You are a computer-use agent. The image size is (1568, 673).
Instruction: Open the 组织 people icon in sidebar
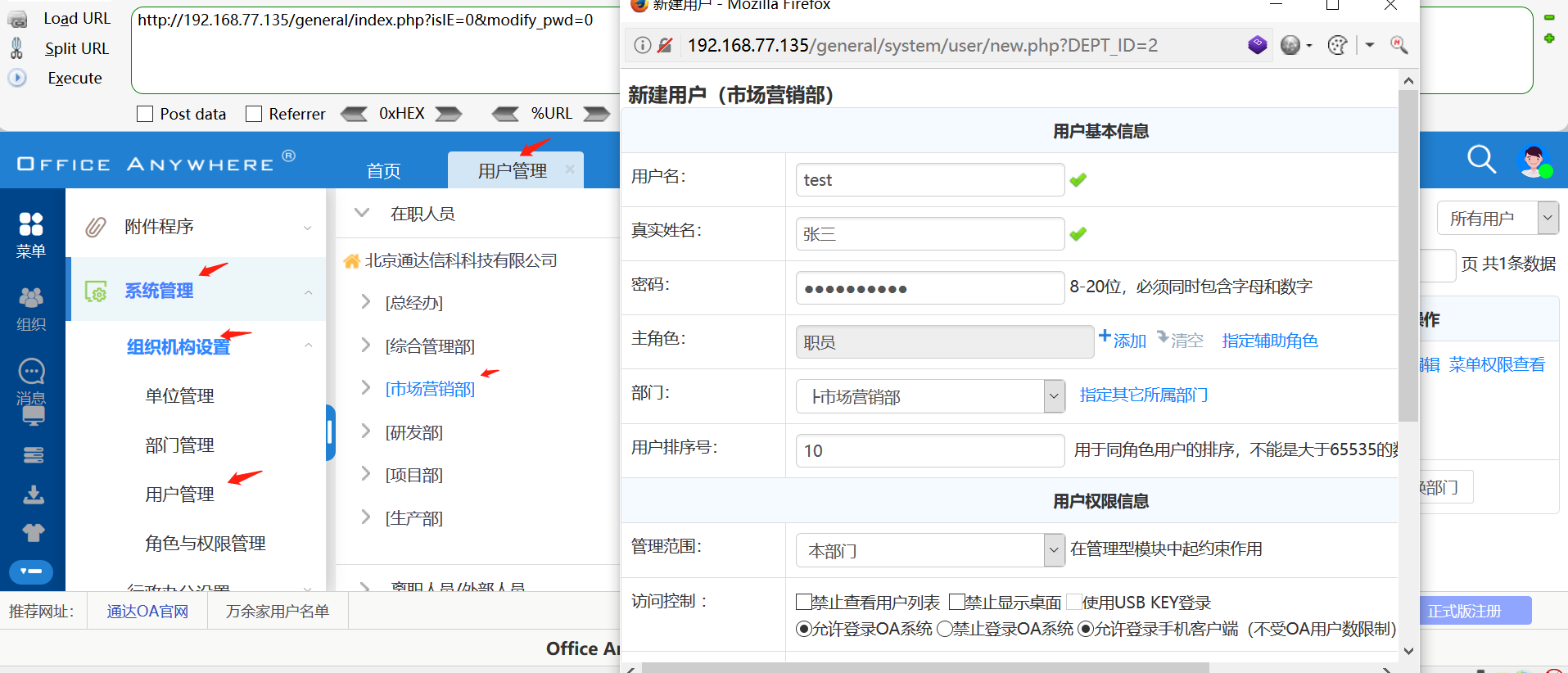[31, 298]
